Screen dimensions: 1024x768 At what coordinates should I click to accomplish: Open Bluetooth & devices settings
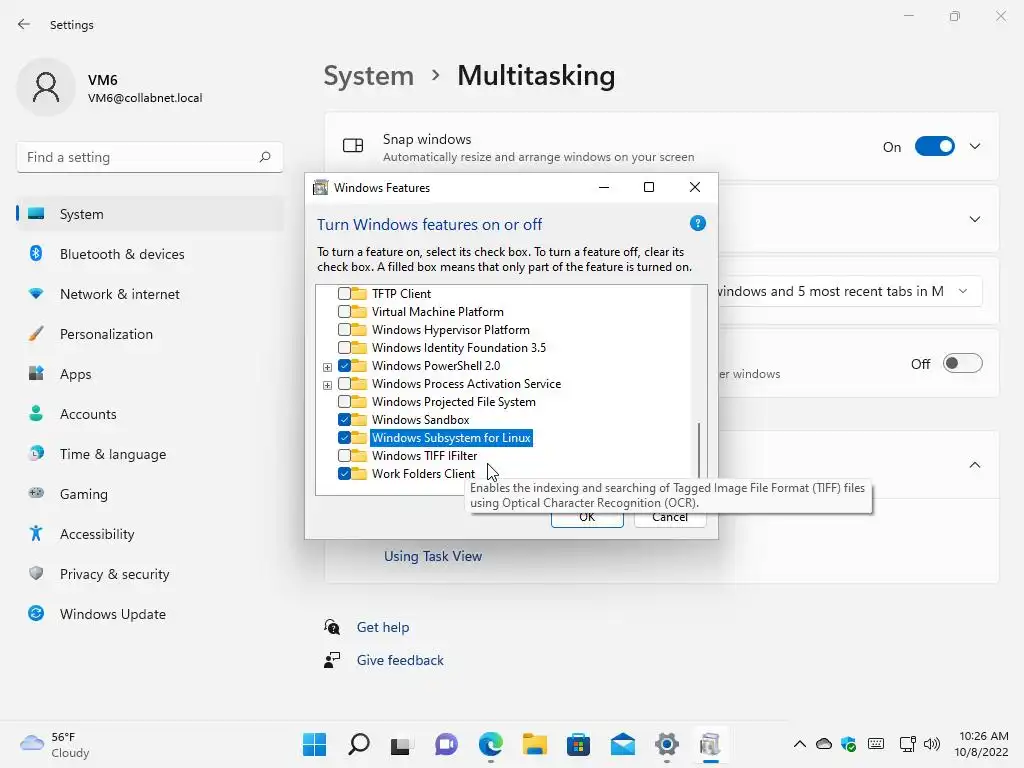coord(150,254)
